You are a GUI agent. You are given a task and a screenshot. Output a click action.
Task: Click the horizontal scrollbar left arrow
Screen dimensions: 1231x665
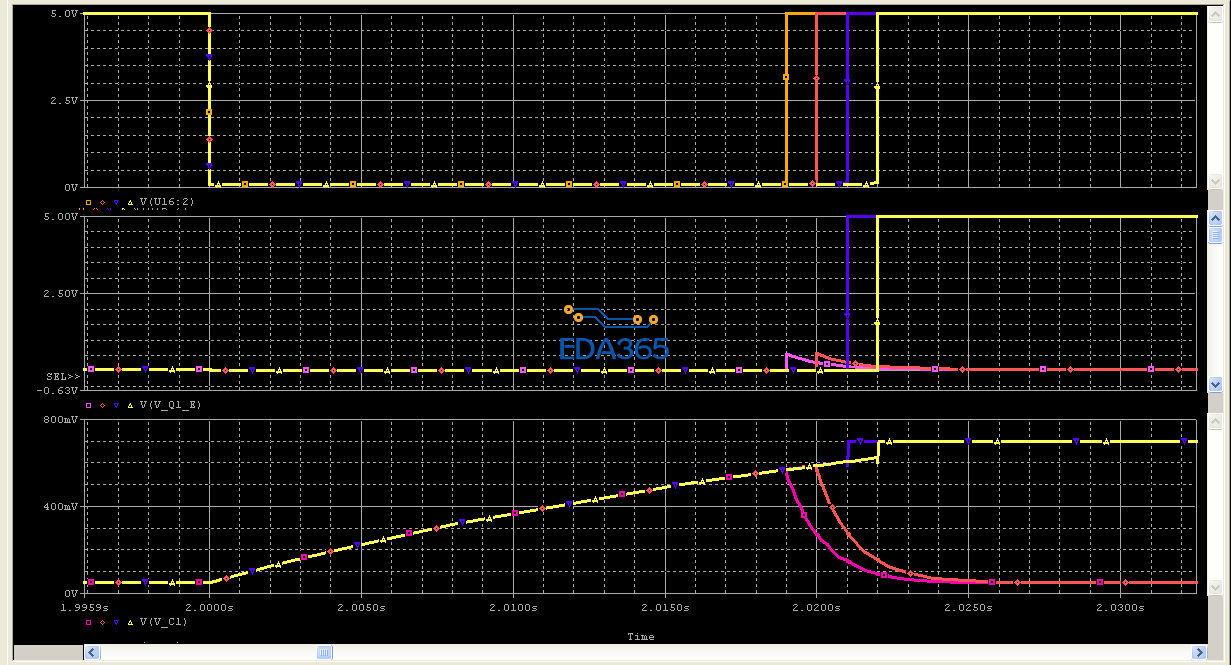click(x=92, y=652)
